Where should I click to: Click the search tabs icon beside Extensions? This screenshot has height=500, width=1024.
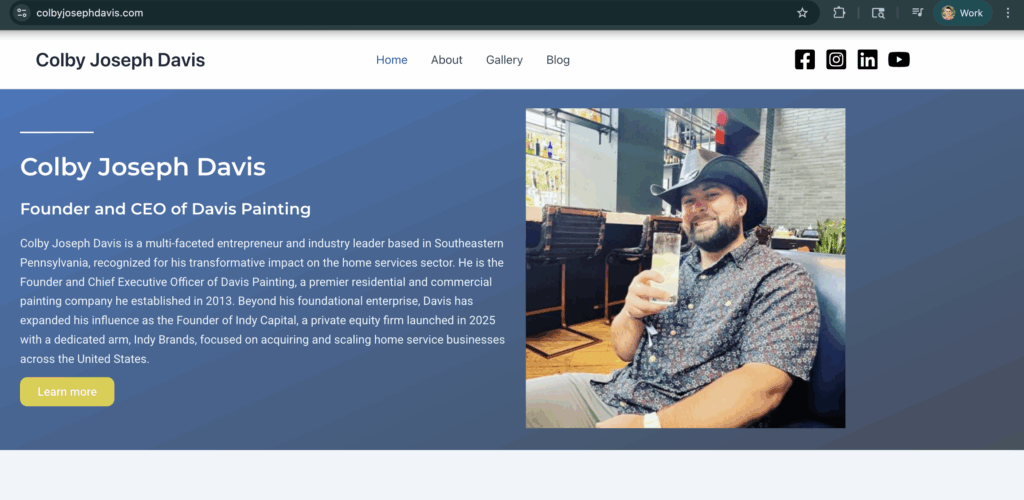(x=878, y=13)
